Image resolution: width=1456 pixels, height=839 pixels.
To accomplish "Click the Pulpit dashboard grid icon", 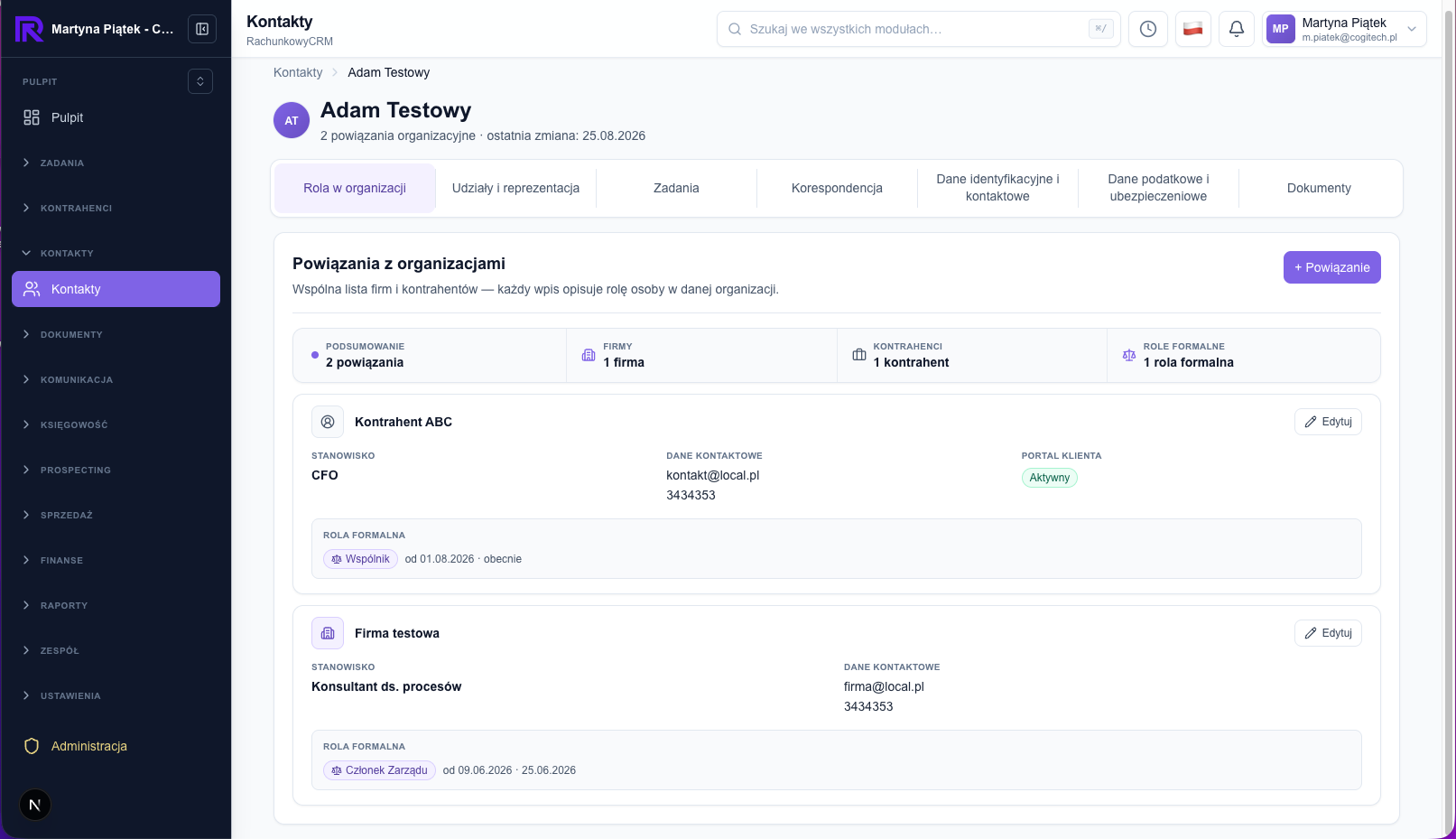I will point(32,117).
